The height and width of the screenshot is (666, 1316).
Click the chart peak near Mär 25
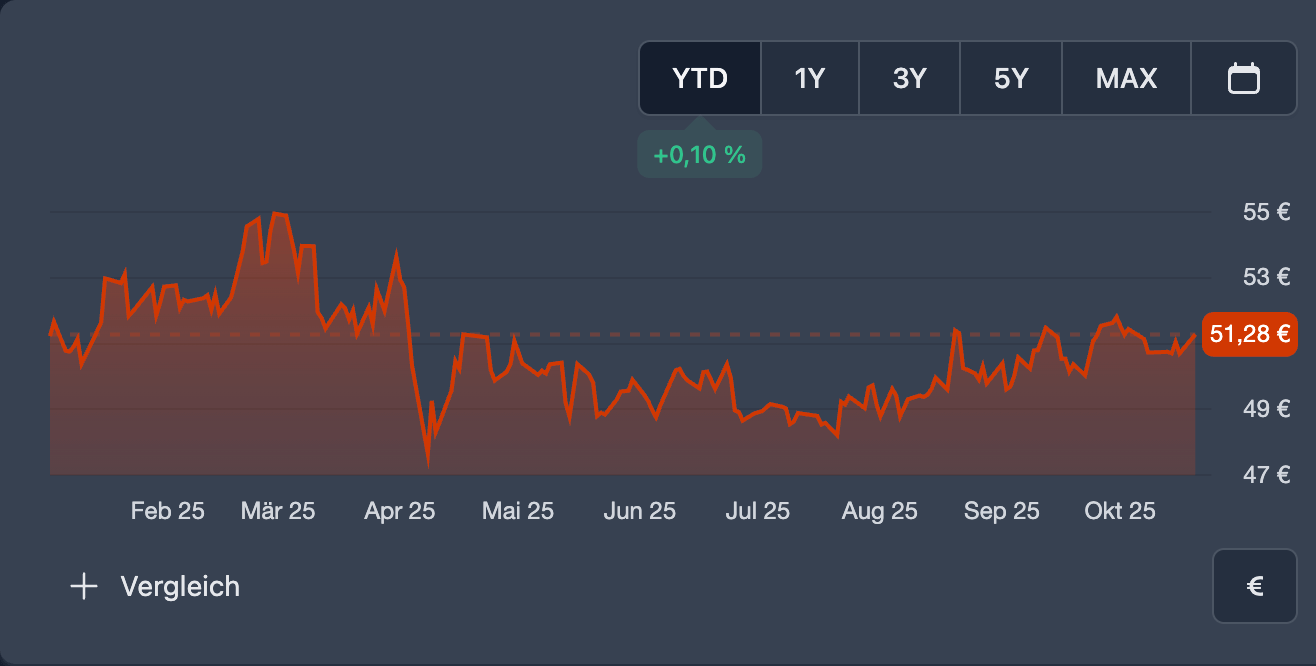tap(278, 213)
